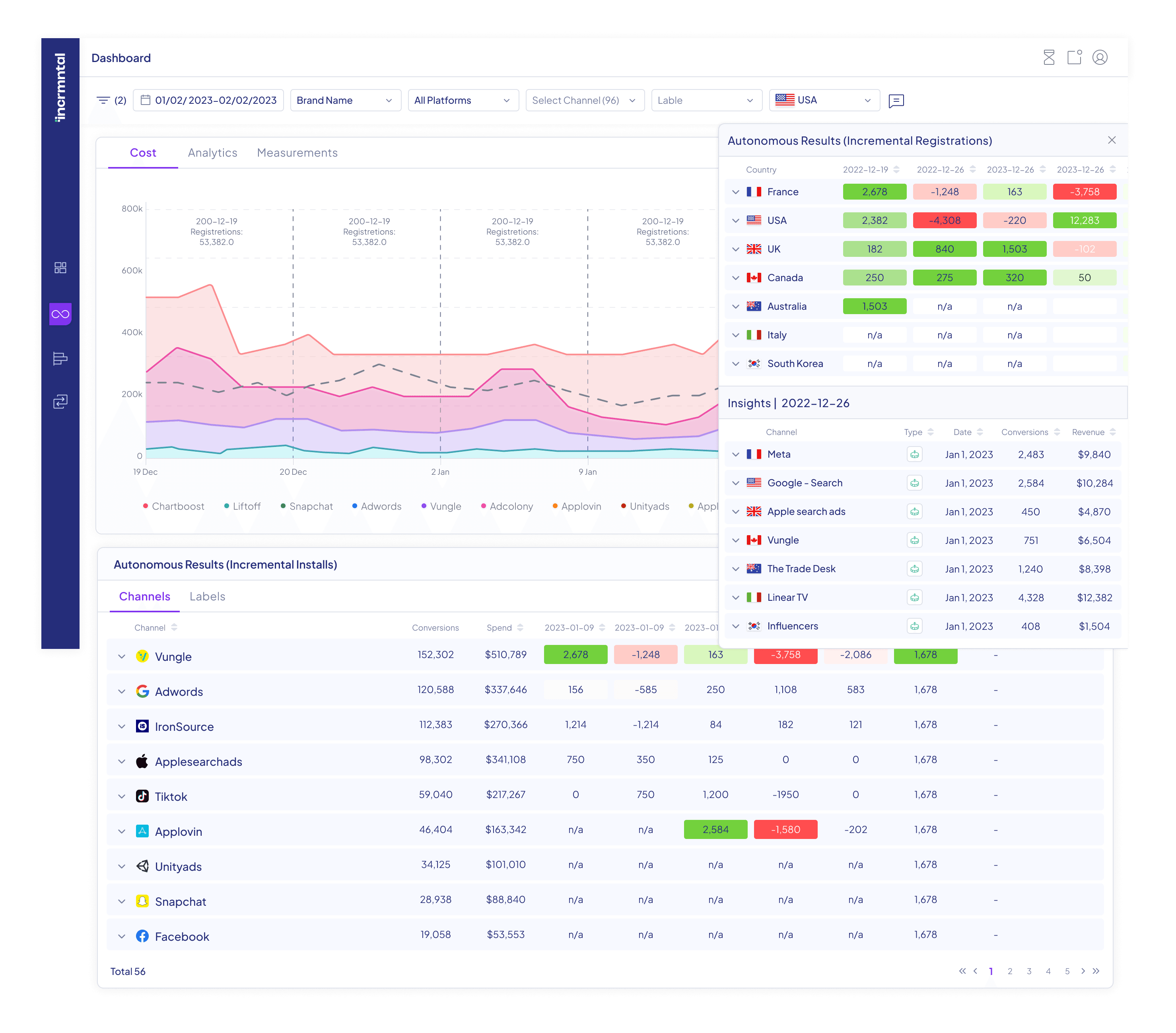Image resolution: width=1176 pixels, height=1033 pixels.
Task: Close the Autonomous Results panel
Action: (1112, 140)
